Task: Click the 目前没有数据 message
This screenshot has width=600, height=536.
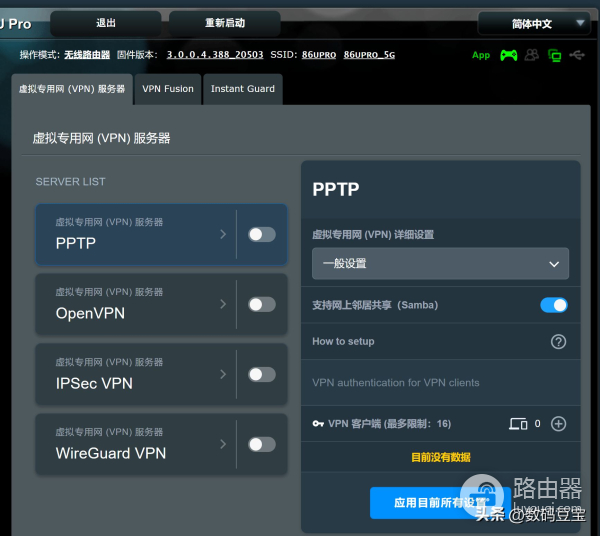Action: [441, 457]
